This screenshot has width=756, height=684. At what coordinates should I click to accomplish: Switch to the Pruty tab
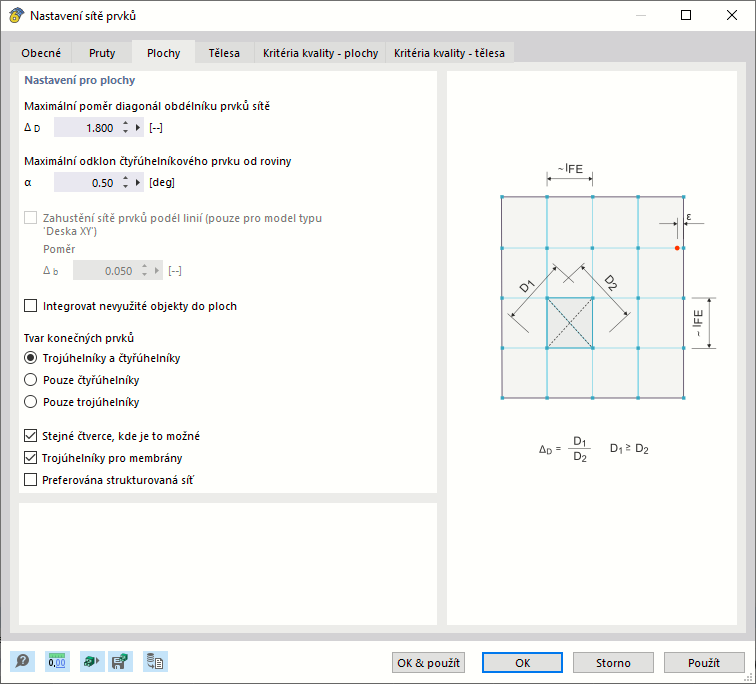pos(102,53)
